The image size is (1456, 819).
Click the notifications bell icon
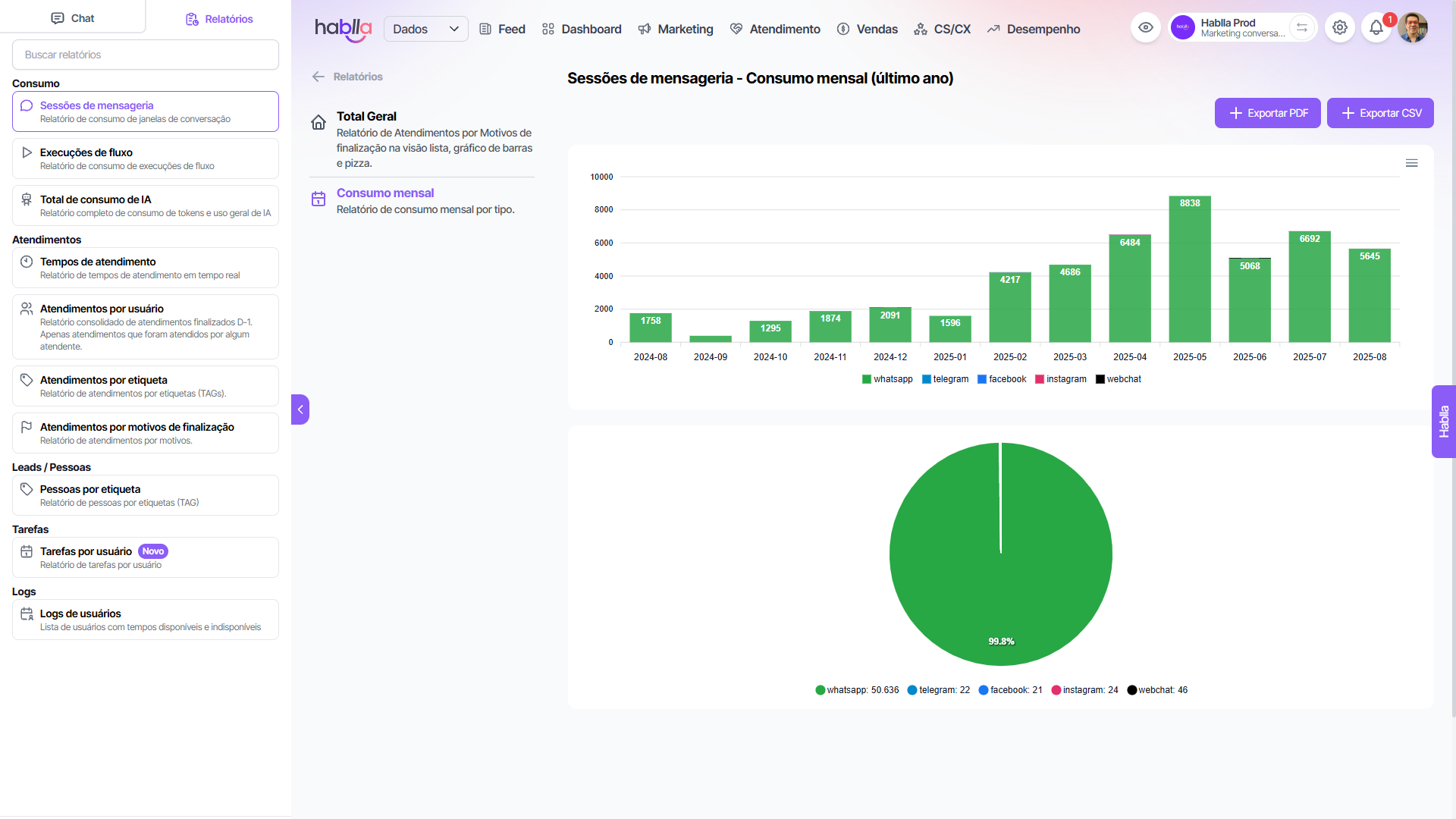point(1376,28)
